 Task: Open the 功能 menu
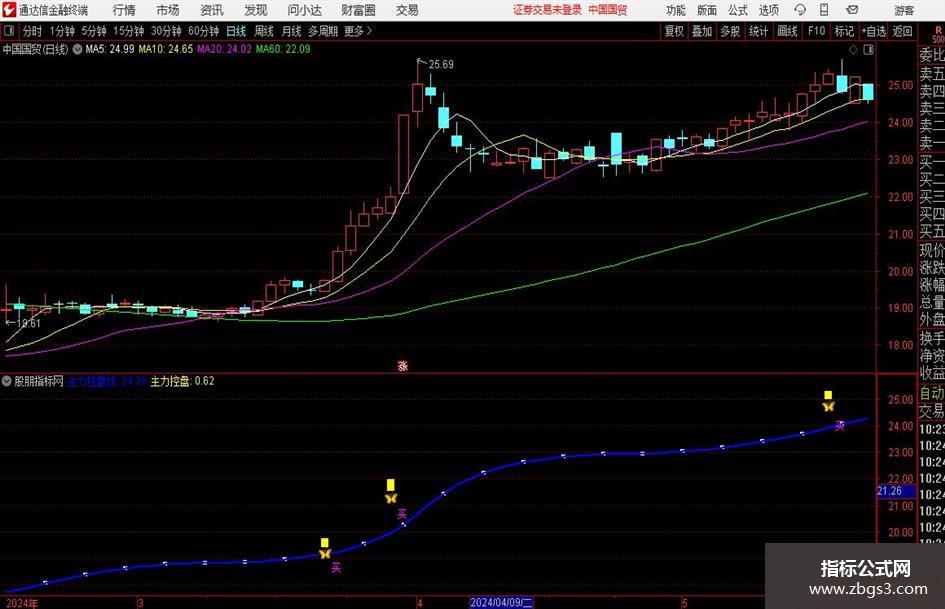[676, 10]
